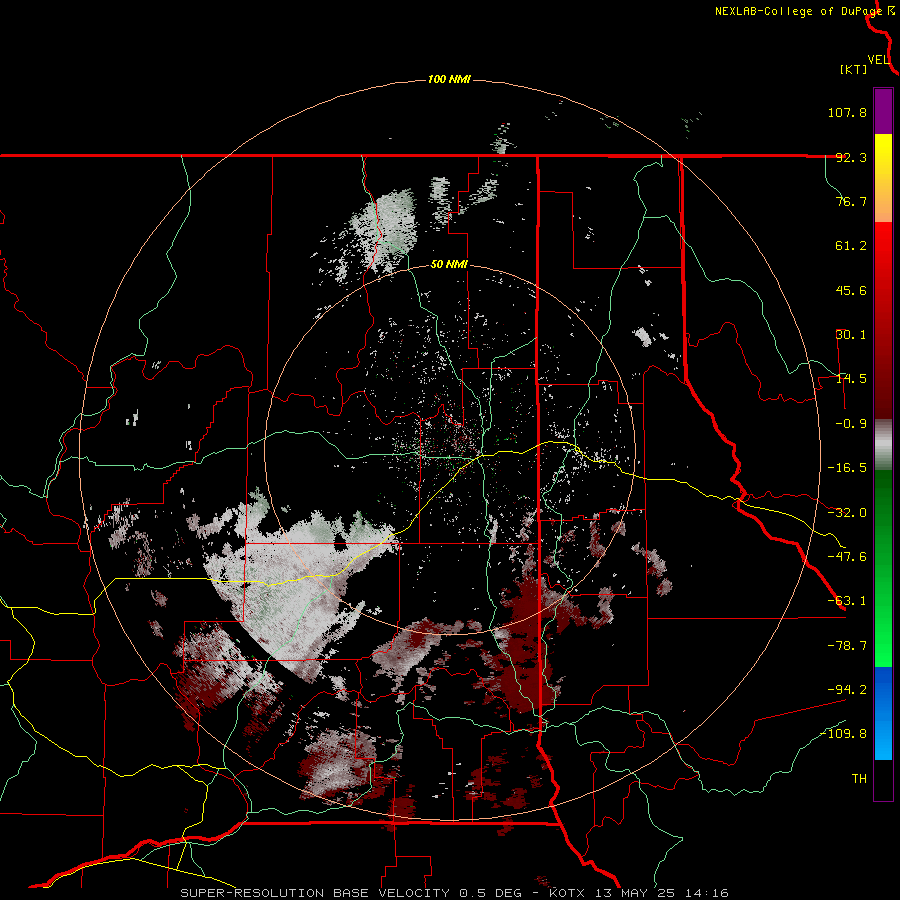Click the 107.8 legend value
This screenshot has width=900, height=900.
(x=847, y=112)
